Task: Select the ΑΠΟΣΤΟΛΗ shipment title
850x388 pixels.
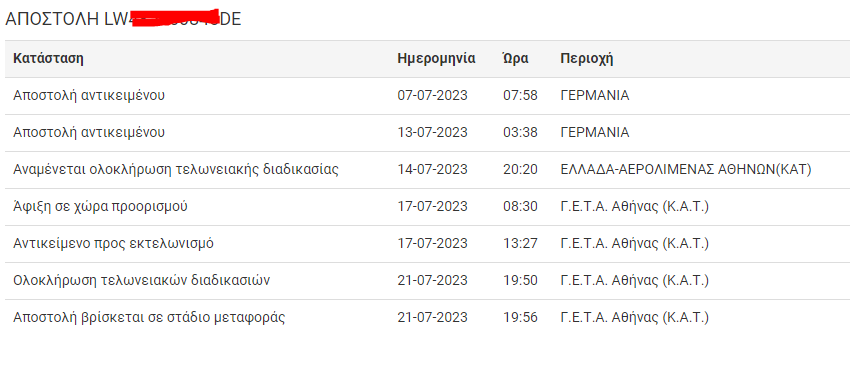Action: [123, 19]
